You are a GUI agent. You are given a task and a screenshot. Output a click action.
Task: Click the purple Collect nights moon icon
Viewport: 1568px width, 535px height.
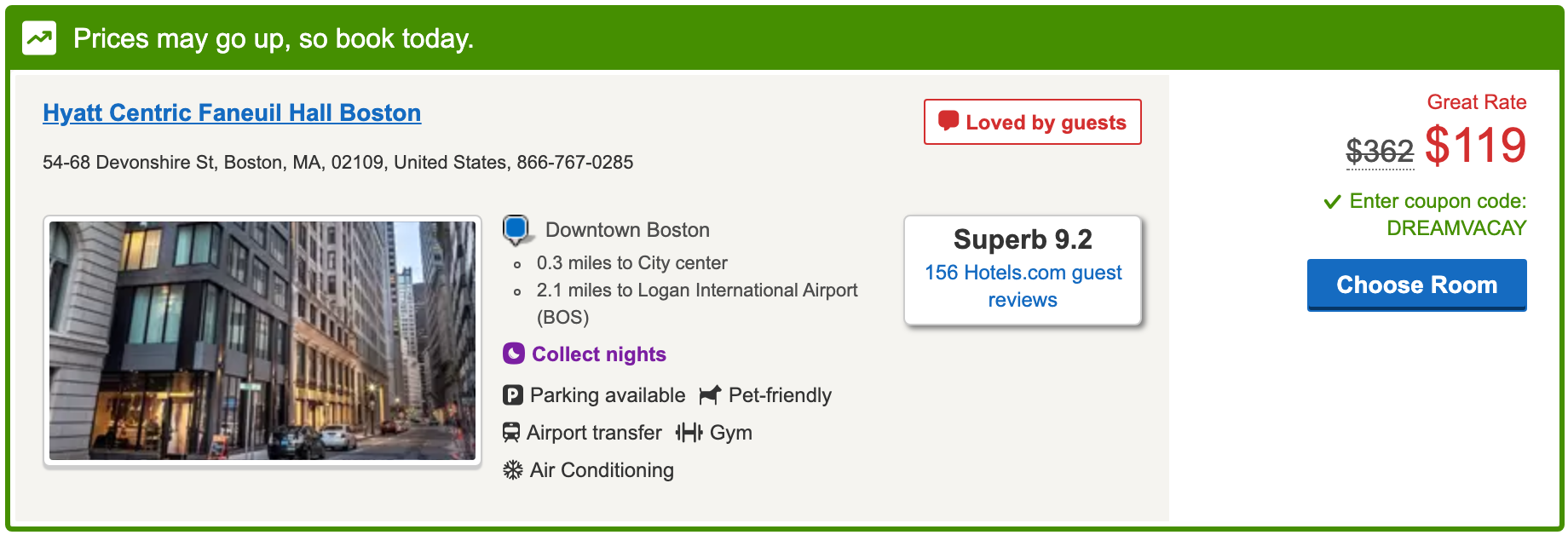pos(513,354)
